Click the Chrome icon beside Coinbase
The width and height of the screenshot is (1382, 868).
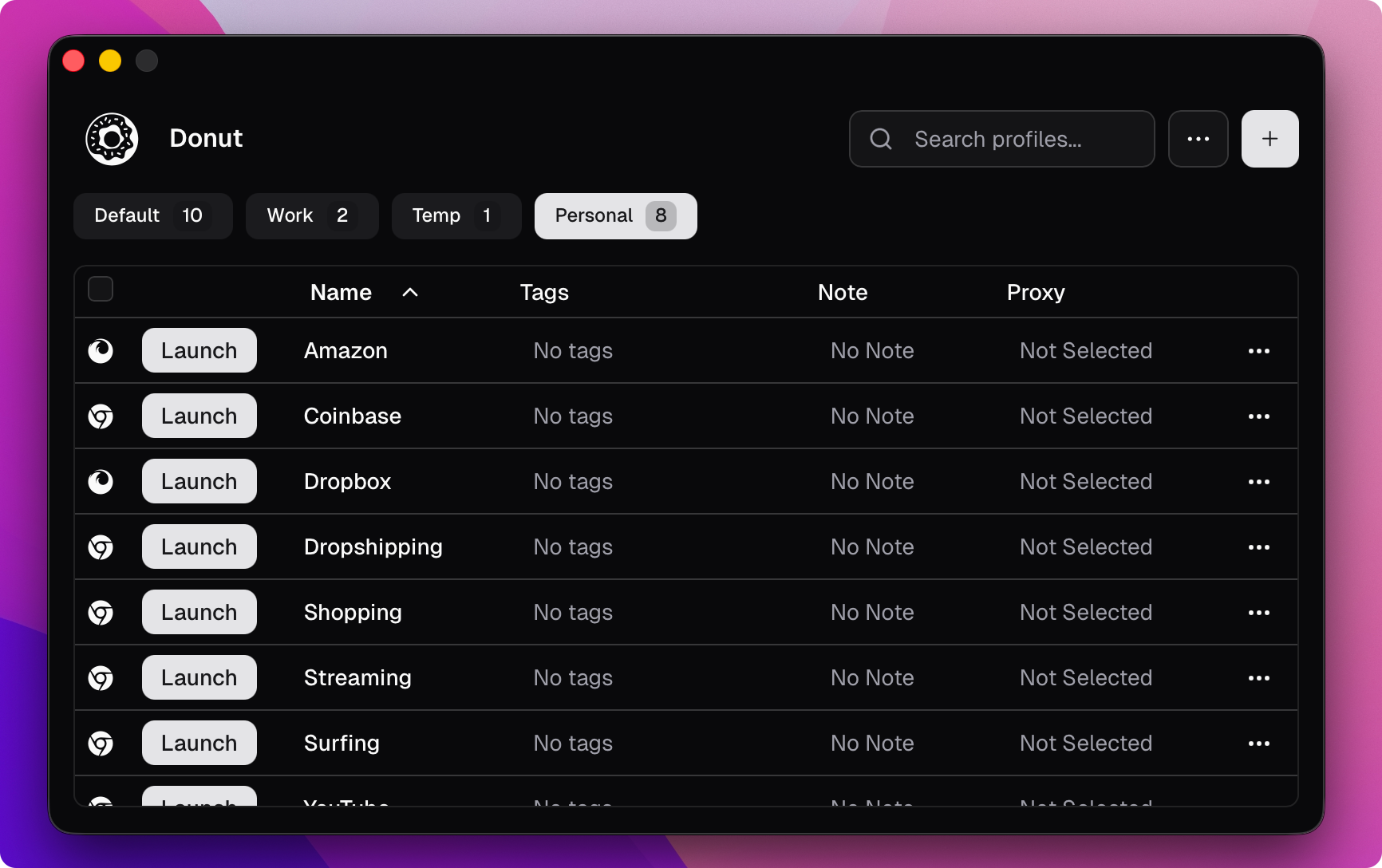[x=101, y=416]
